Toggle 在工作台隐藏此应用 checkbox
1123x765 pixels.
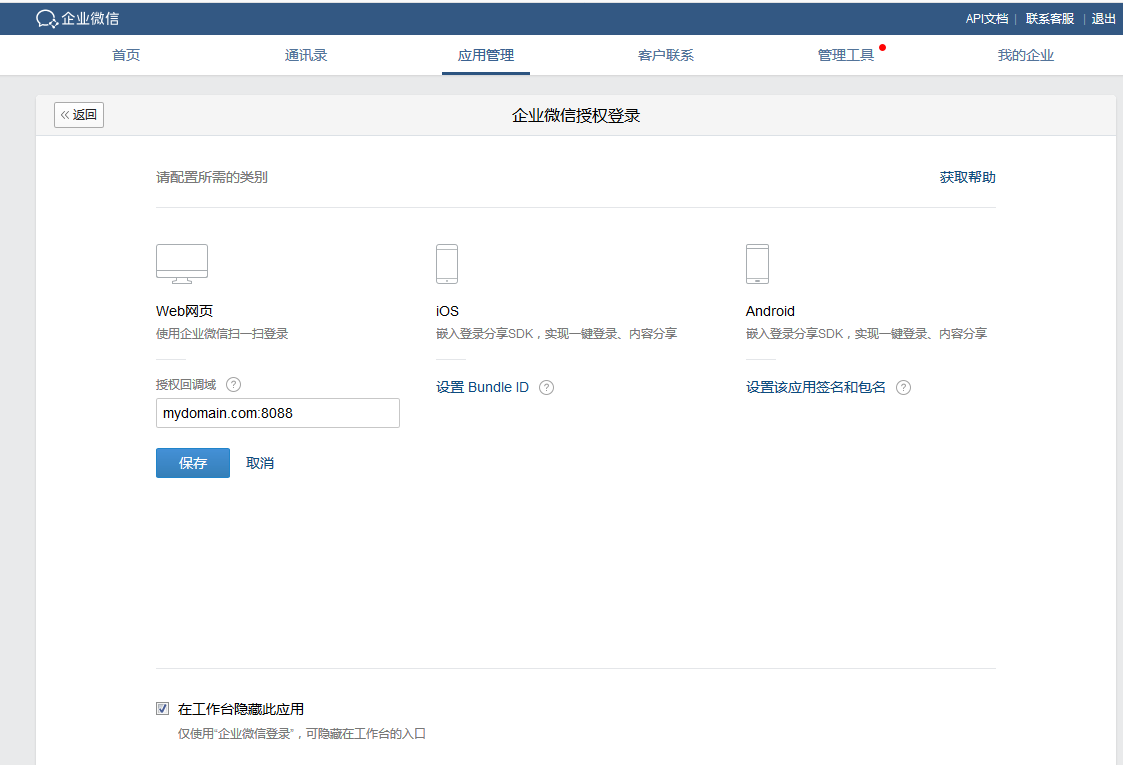click(163, 709)
